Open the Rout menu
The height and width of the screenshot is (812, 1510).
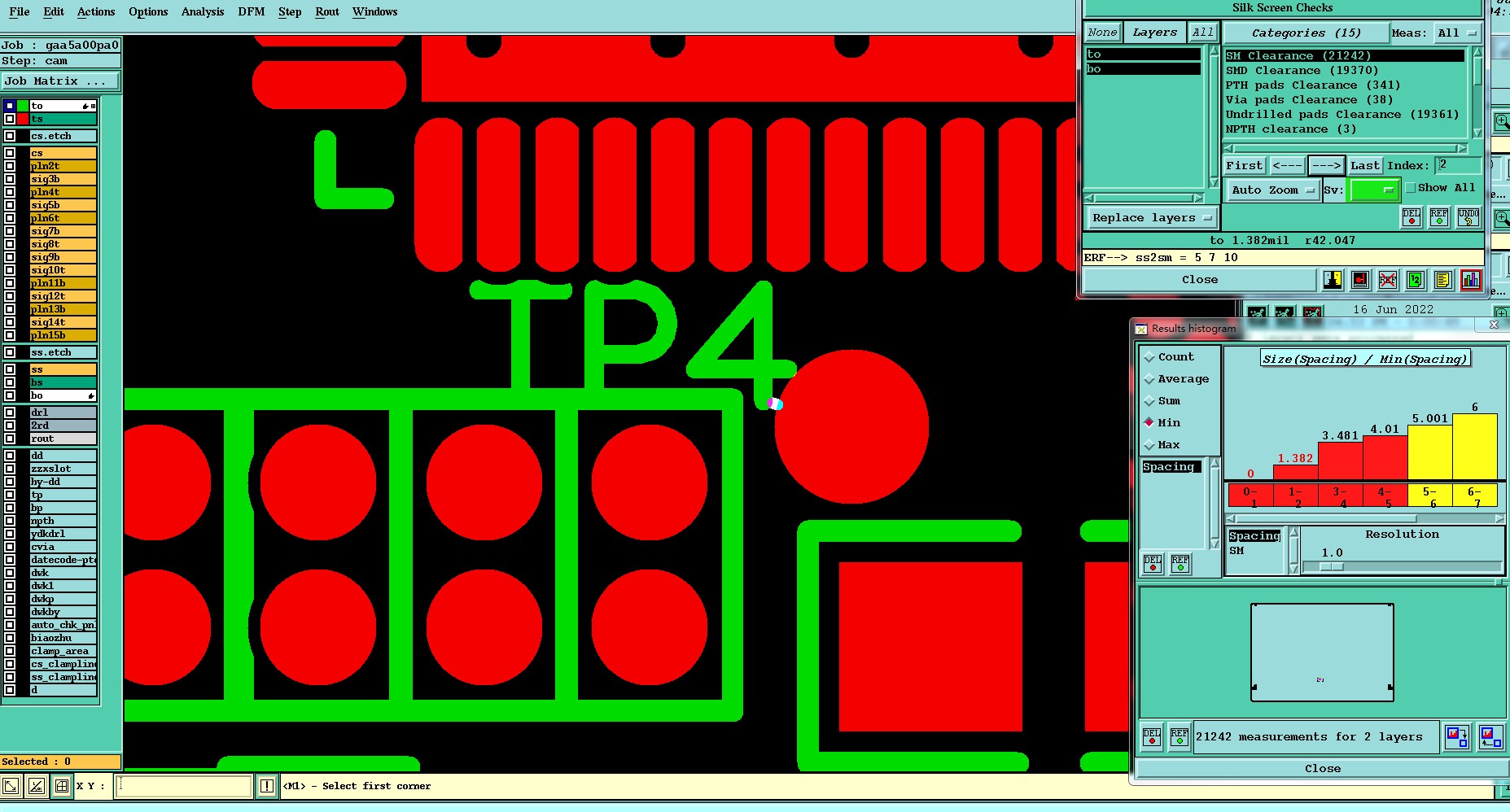tap(327, 11)
